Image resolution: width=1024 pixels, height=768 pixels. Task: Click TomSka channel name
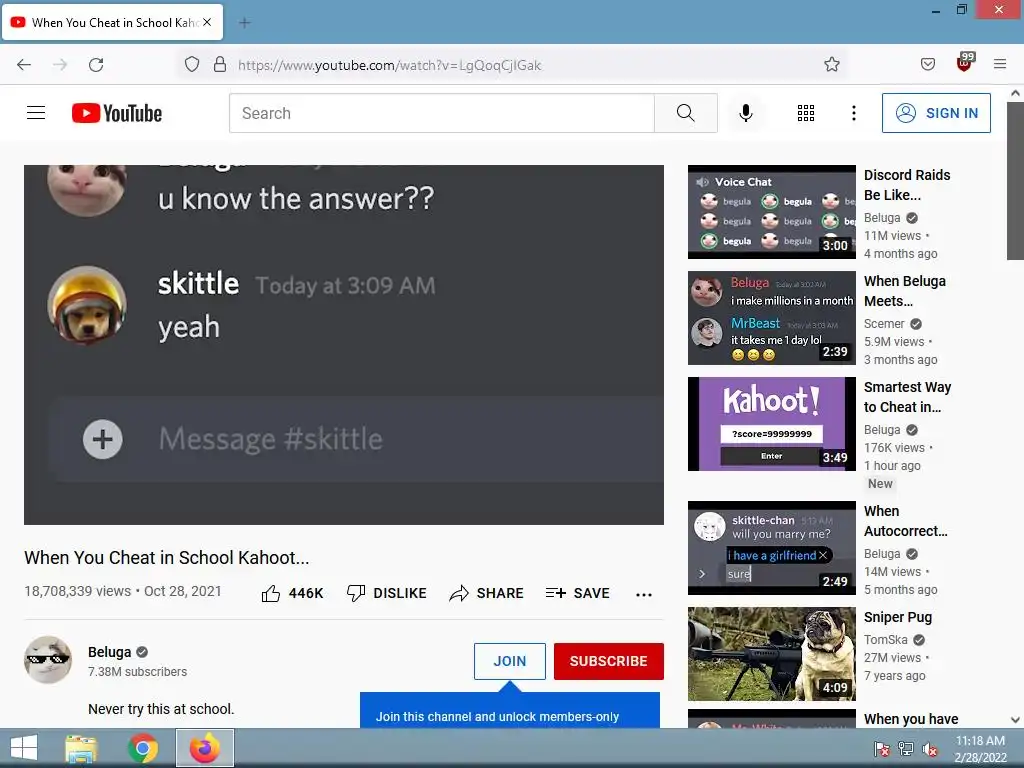pyautogui.click(x=886, y=640)
